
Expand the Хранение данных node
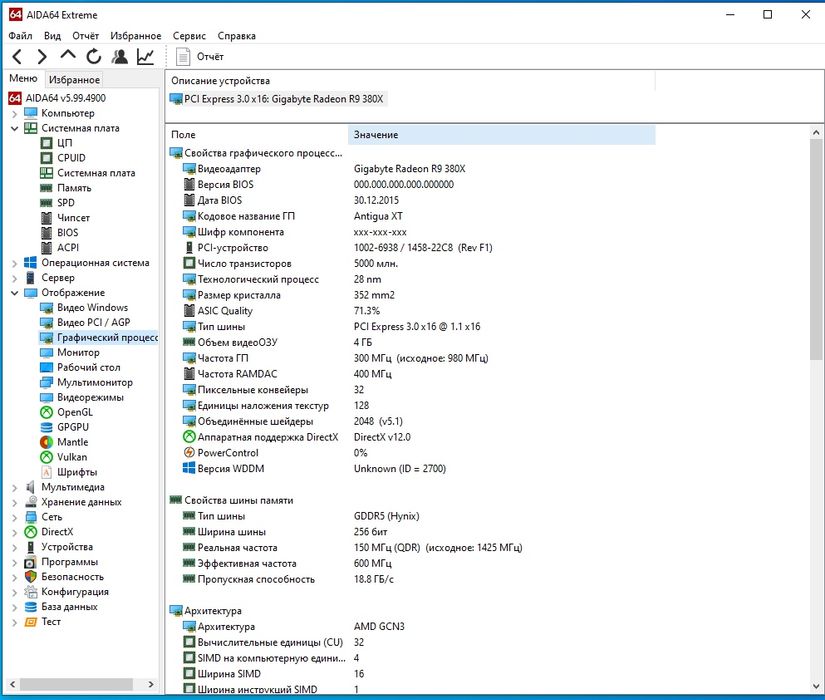tap(14, 502)
